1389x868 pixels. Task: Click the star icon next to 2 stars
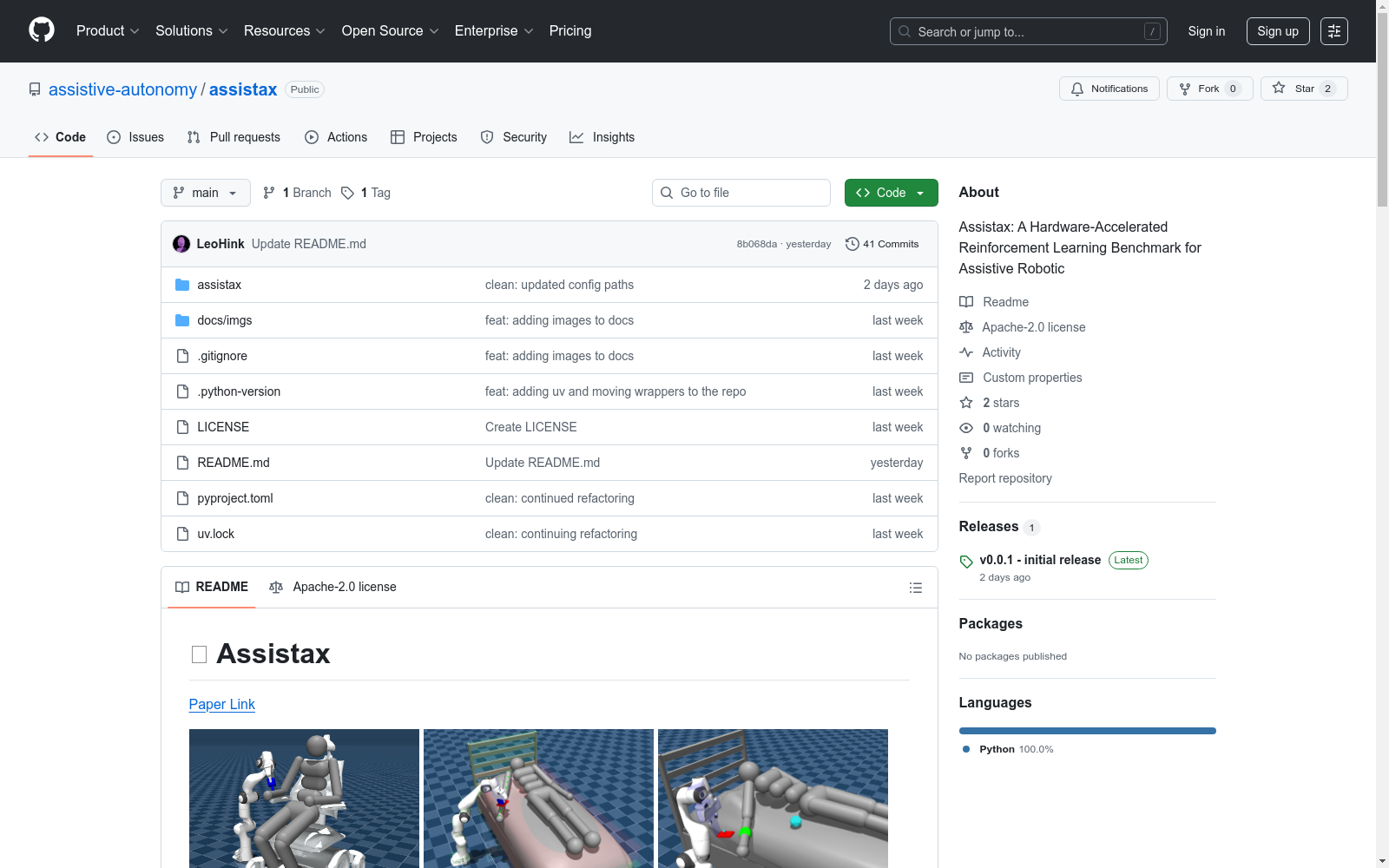click(966, 403)
